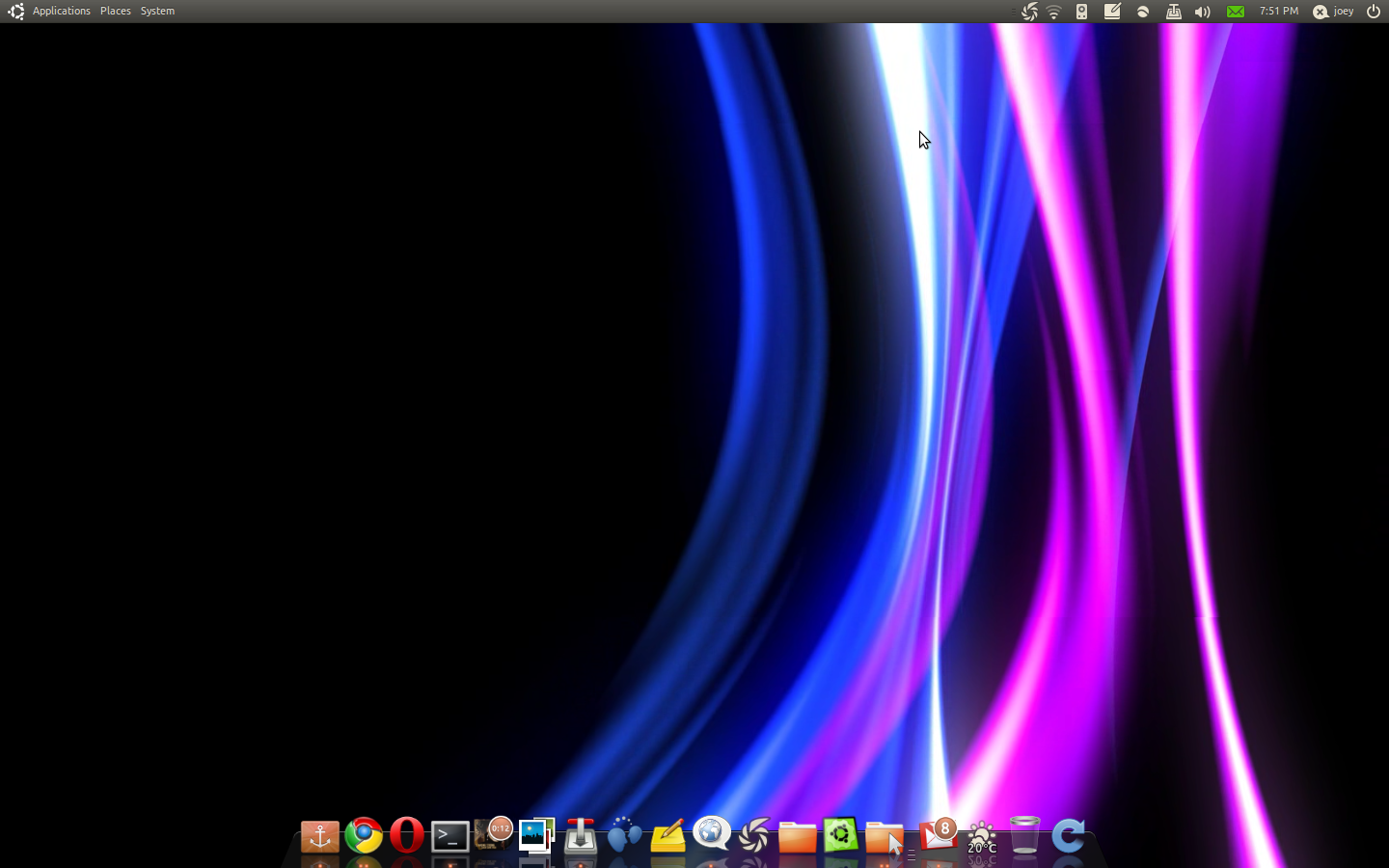Open the System menu
Image resolution: width=1389 pixels, height=868 pixels.
click(x=157, y=12)
